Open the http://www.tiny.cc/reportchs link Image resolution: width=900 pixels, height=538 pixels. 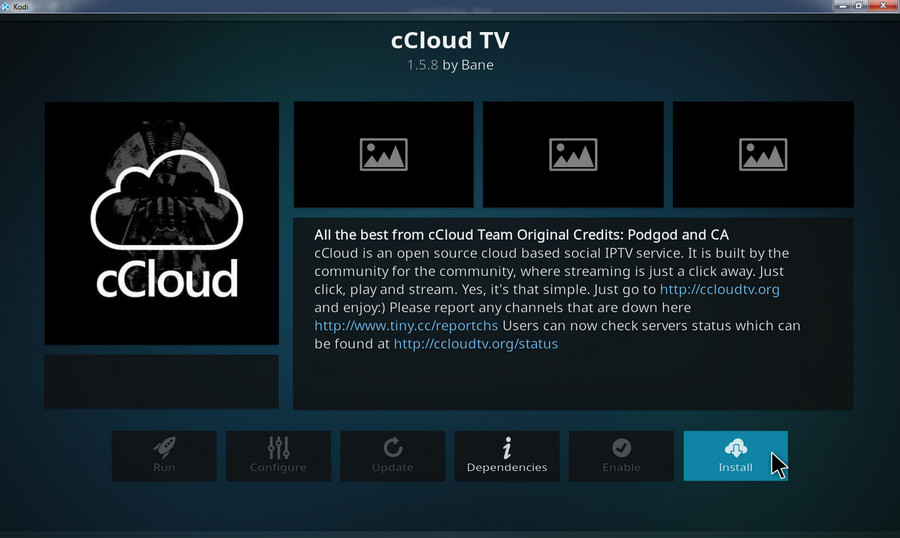406,326
